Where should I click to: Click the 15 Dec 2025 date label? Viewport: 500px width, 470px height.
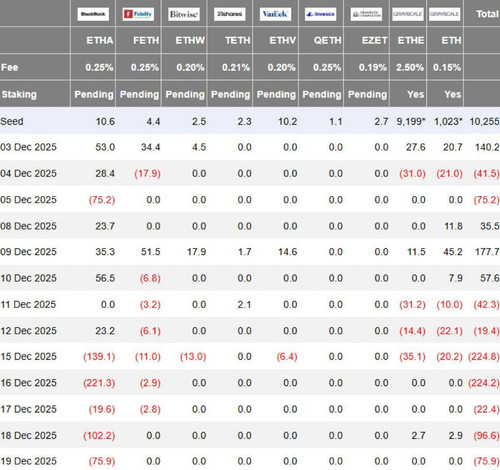[x=28, y=356]
